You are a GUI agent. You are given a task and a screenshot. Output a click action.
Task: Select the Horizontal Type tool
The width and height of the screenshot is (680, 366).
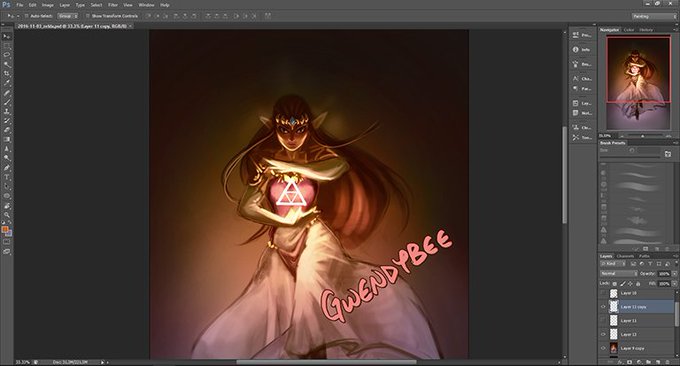pos(7,177)
